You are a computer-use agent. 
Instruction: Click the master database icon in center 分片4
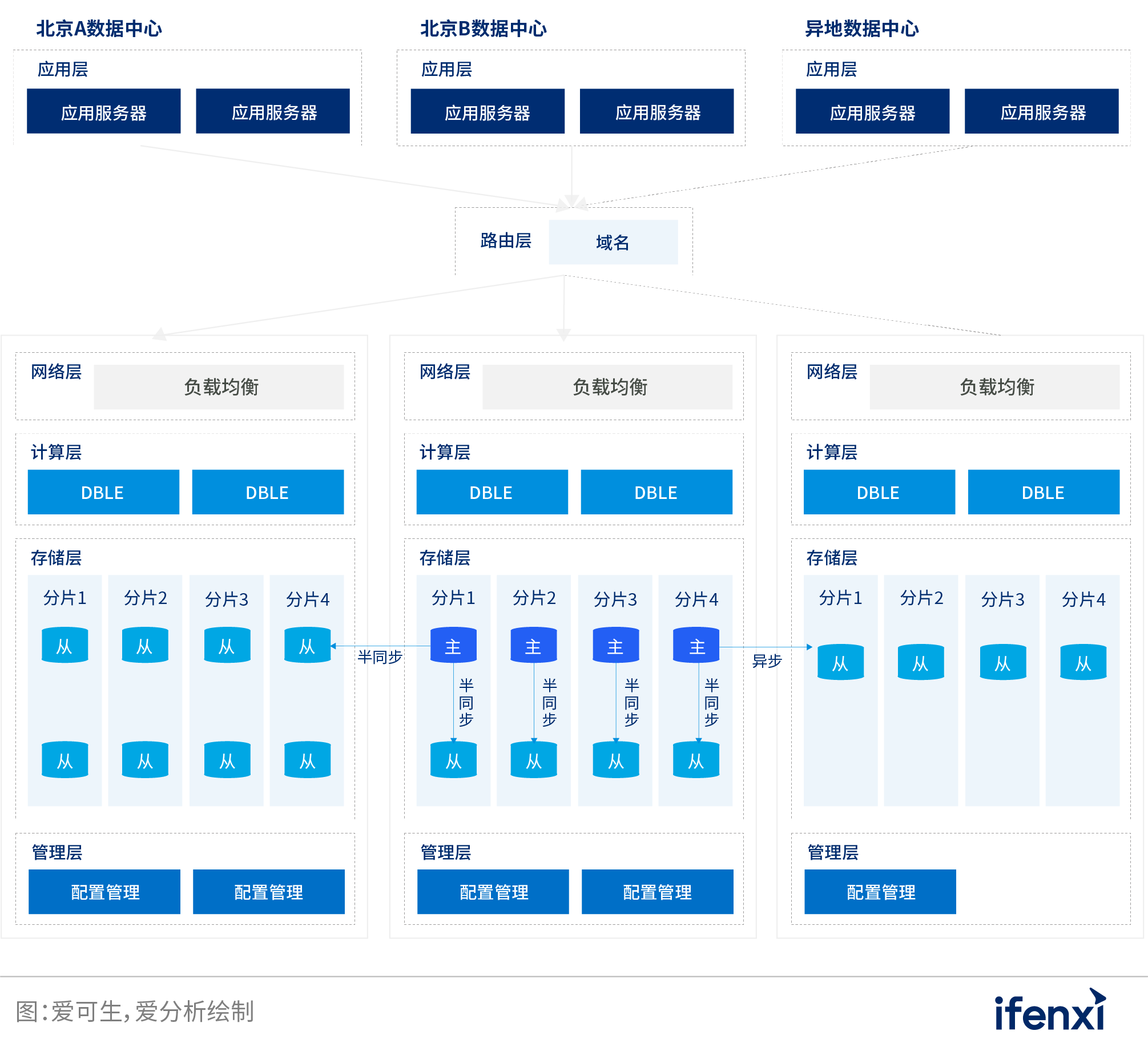tap(696, 646)
